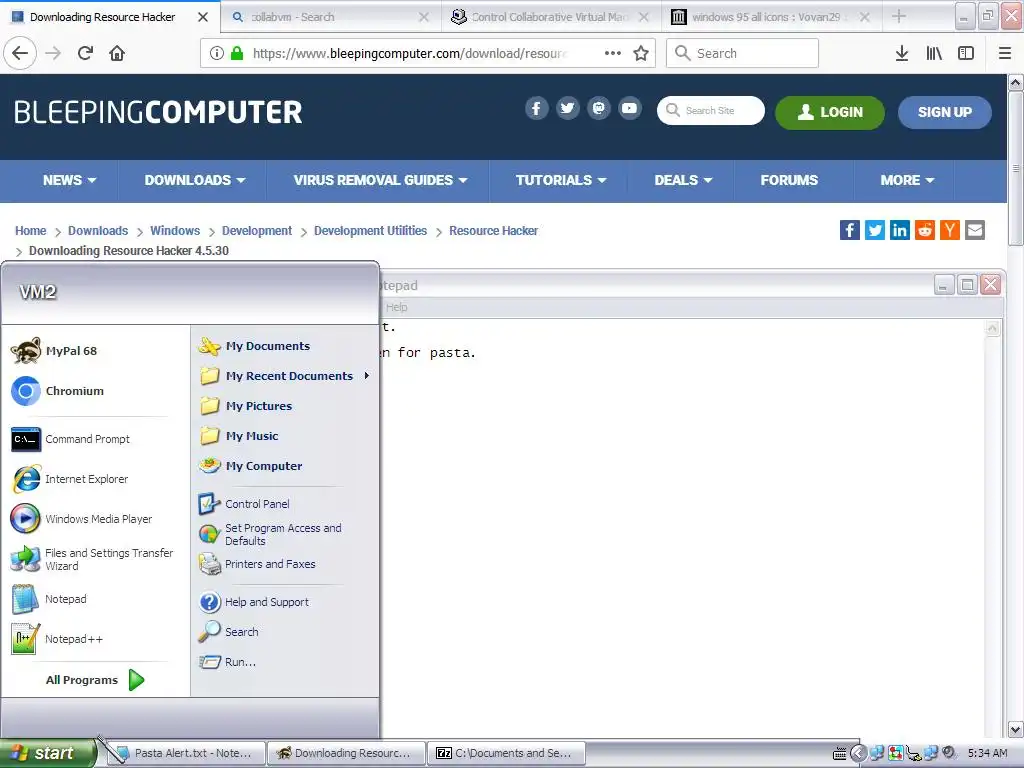Expand All Programs list

[x=95, y=680]
